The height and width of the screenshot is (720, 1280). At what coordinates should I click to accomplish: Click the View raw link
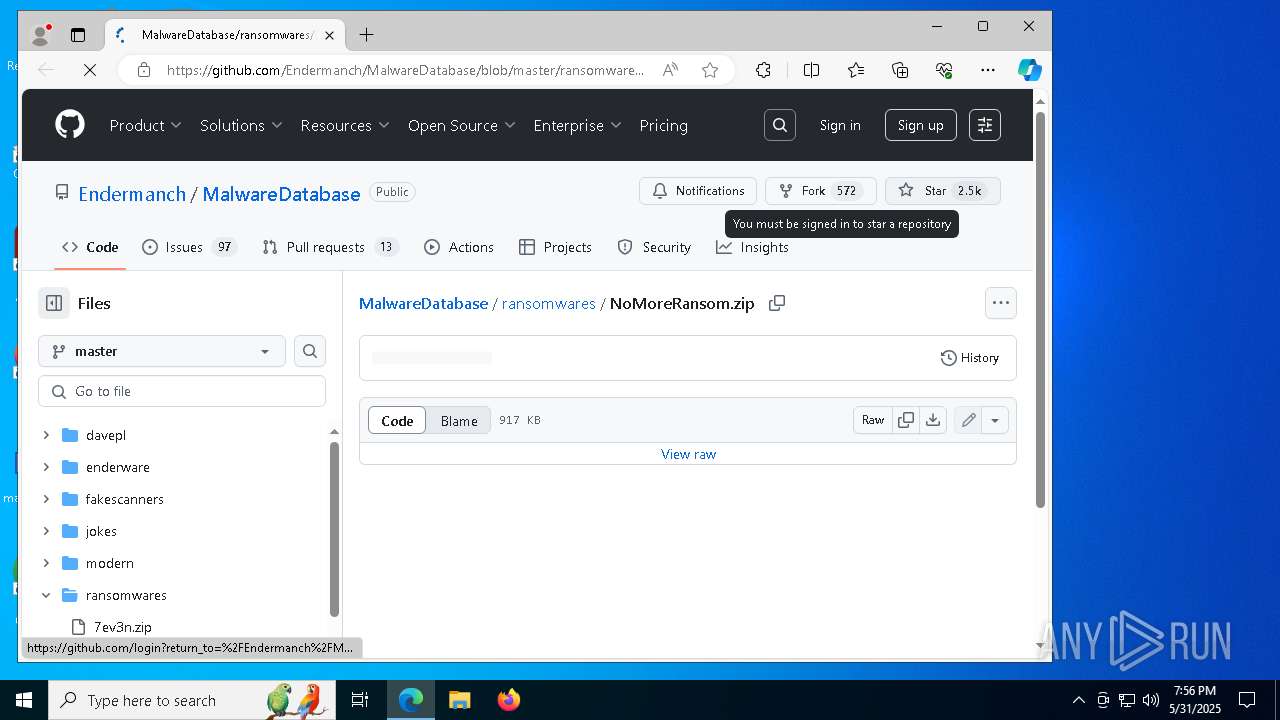click(x=688, y=454)
